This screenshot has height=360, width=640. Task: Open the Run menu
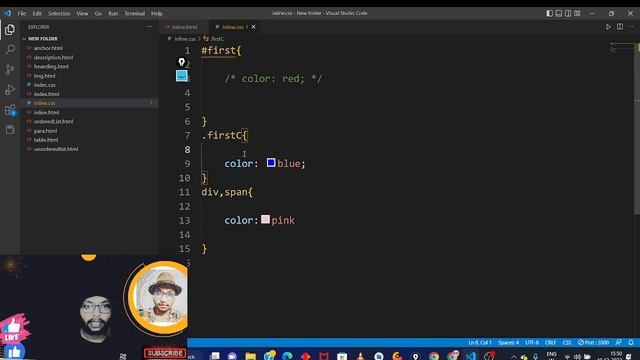point(113,13)
